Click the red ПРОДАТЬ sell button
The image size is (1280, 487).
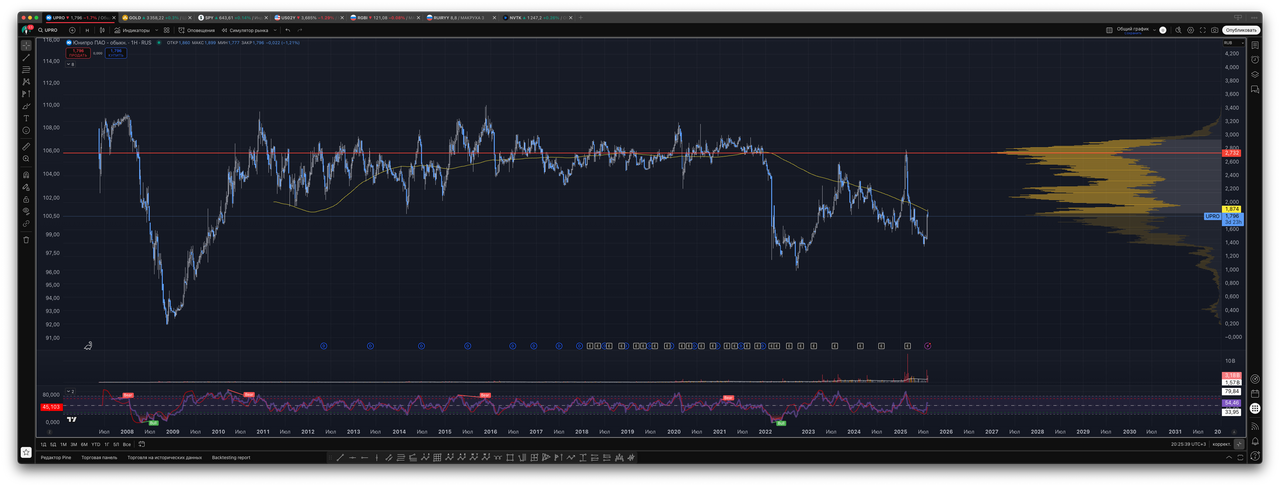76,52
